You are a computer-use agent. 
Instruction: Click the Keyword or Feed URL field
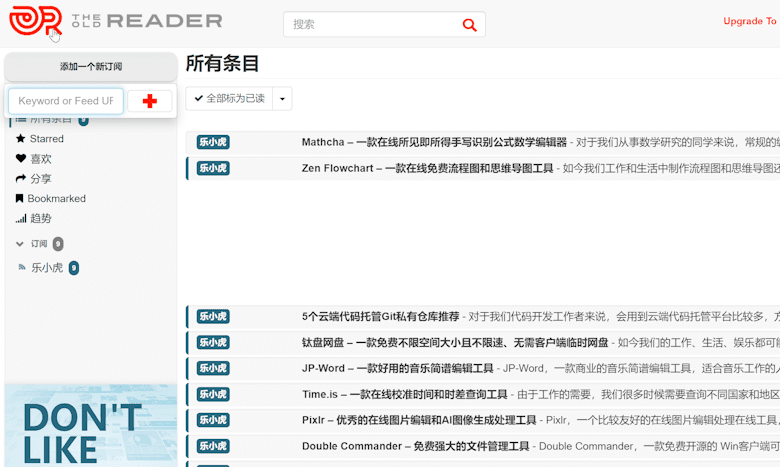coord(66,101)
